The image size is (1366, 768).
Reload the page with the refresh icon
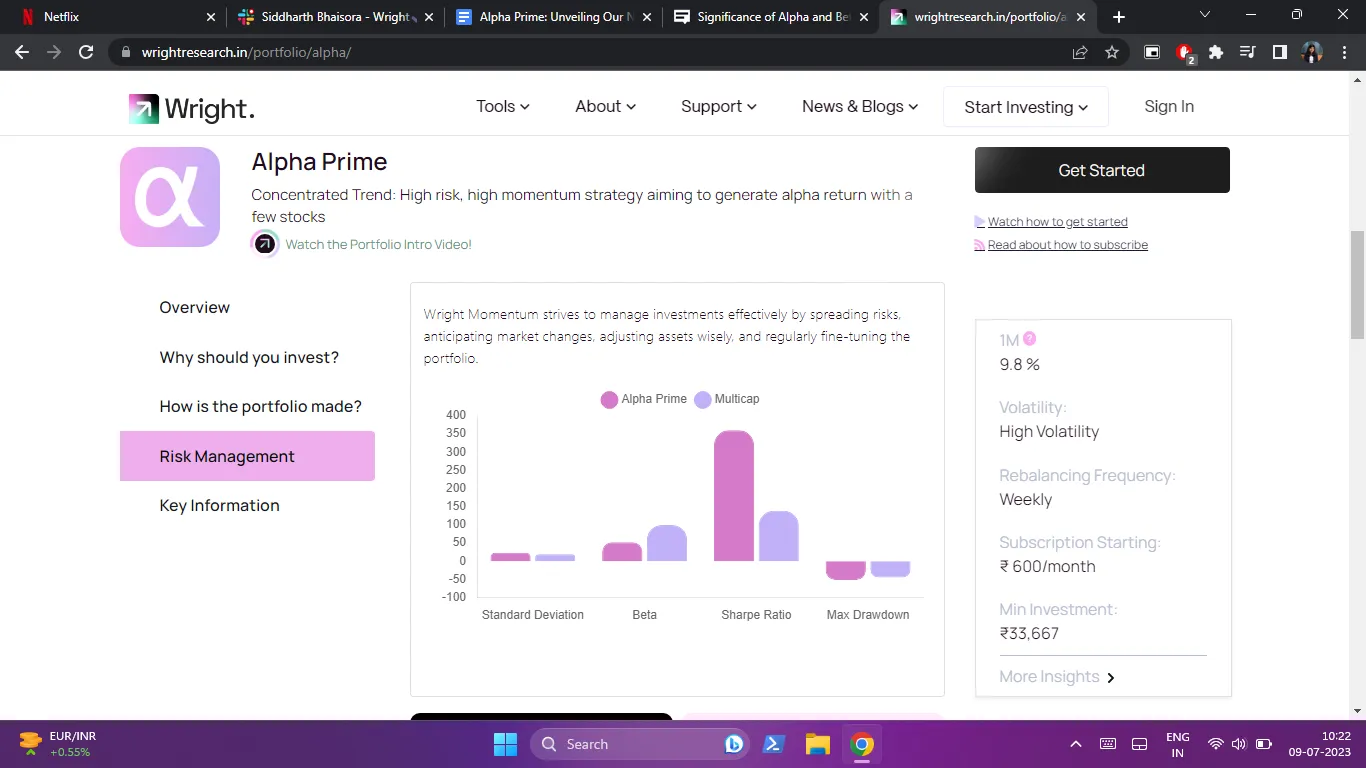pyautogui.click(x=86, y=52)
